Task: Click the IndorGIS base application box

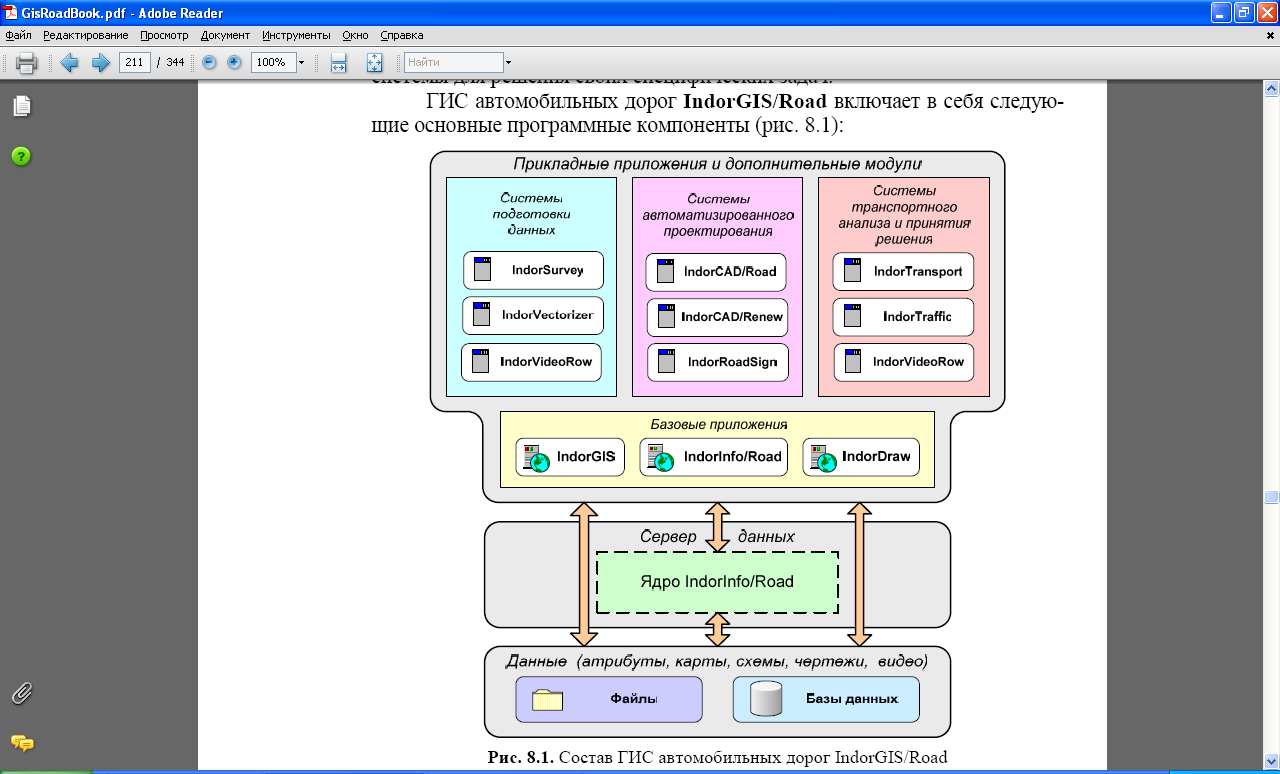Action: coord(570,457)
